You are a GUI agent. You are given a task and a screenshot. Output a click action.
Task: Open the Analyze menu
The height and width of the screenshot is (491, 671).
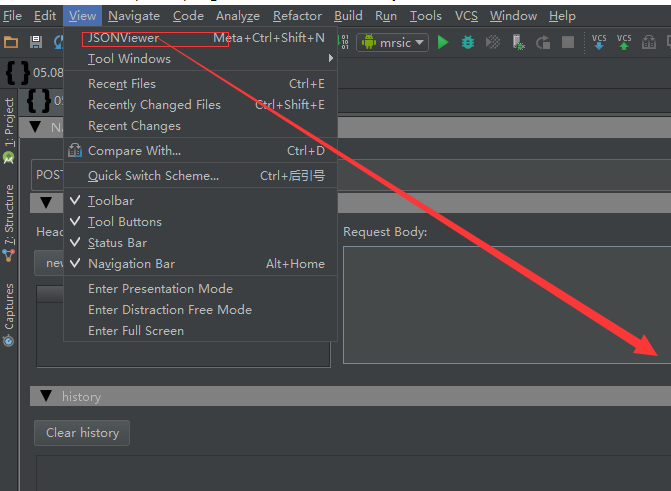pyautogui.click(x=238, y=16)
